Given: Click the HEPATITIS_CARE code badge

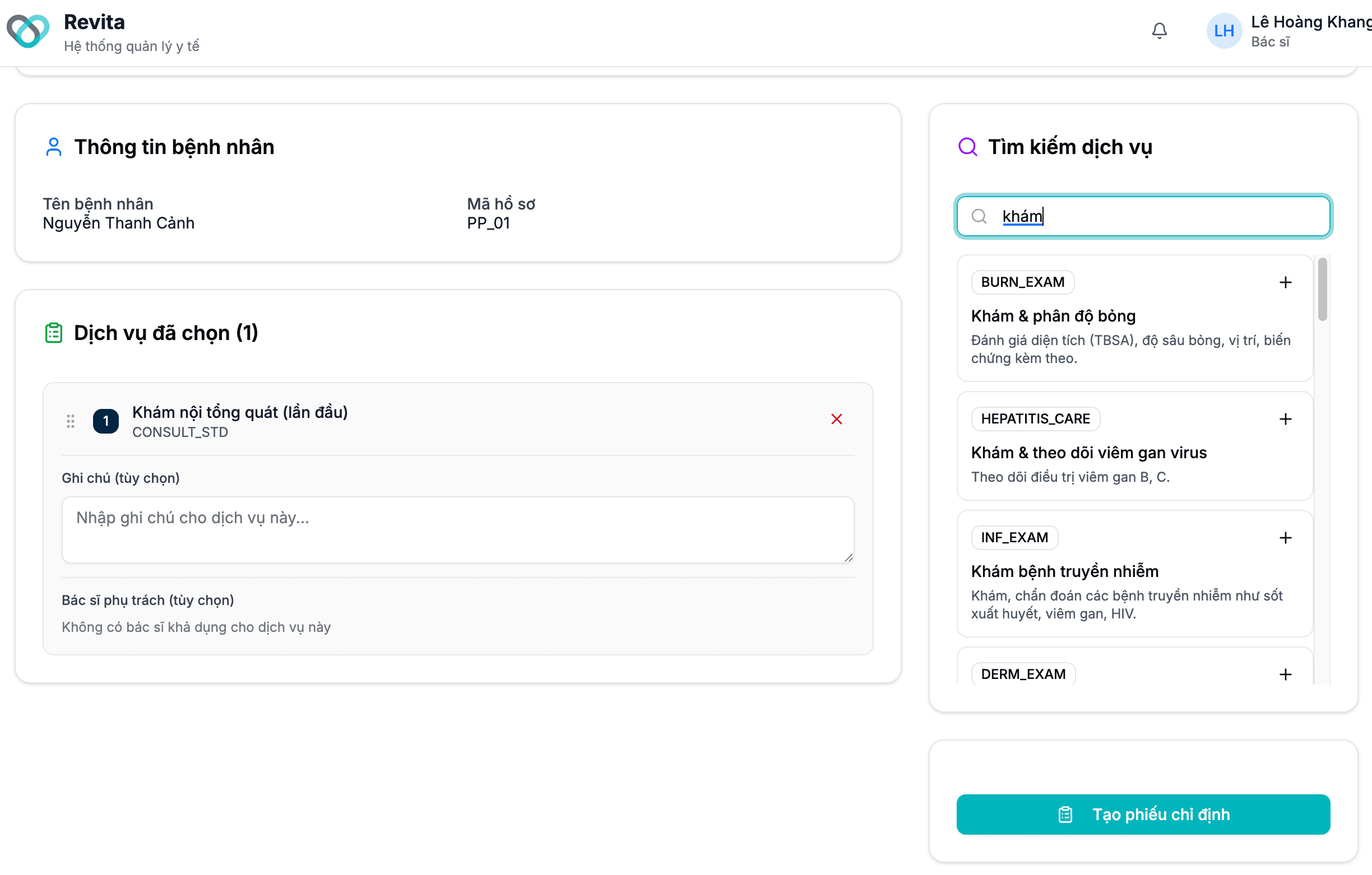Looking at the screenshot, I should [1035, 419].
